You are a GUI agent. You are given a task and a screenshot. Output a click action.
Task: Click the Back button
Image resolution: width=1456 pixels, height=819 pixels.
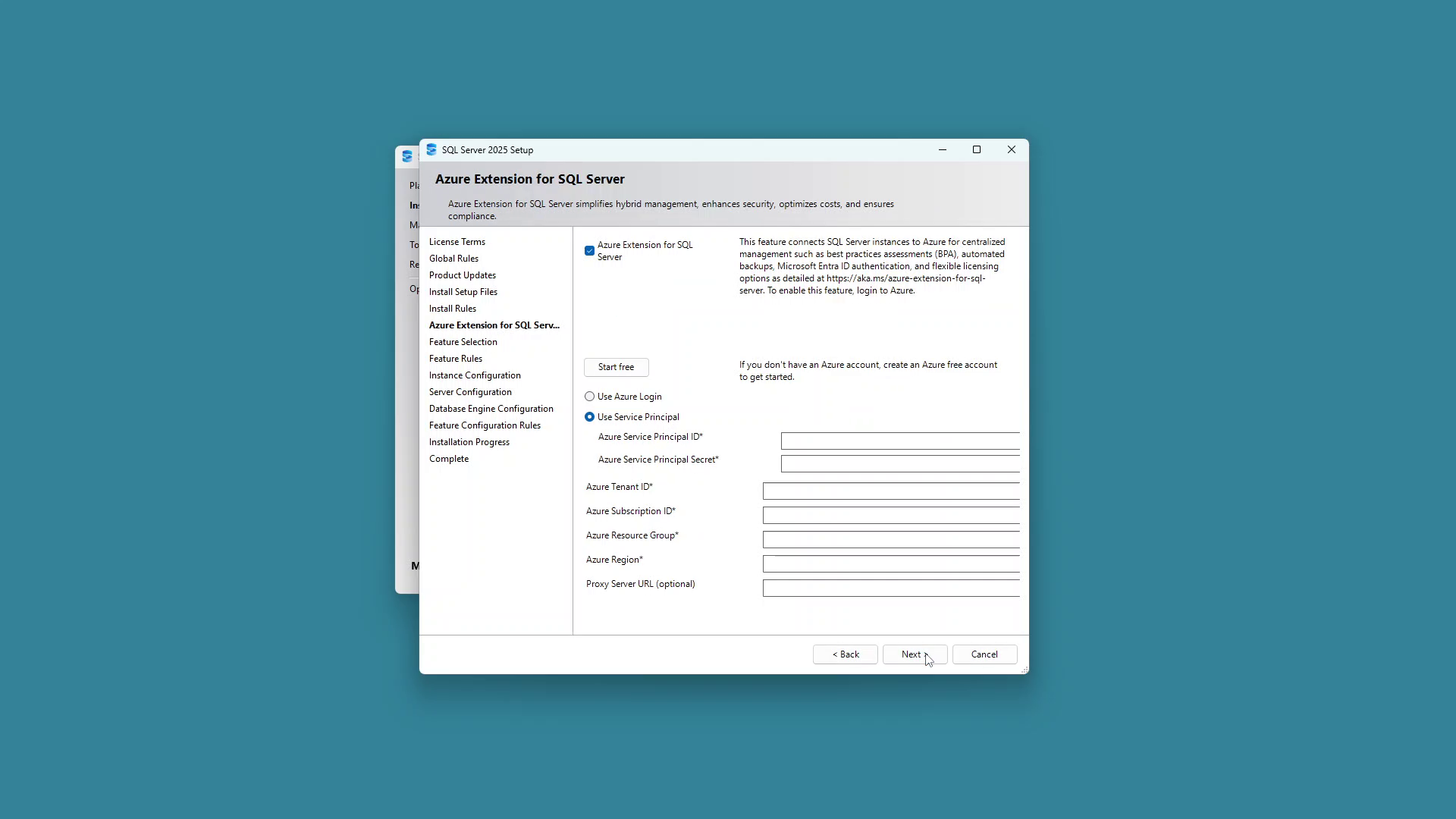click(845, 654)
